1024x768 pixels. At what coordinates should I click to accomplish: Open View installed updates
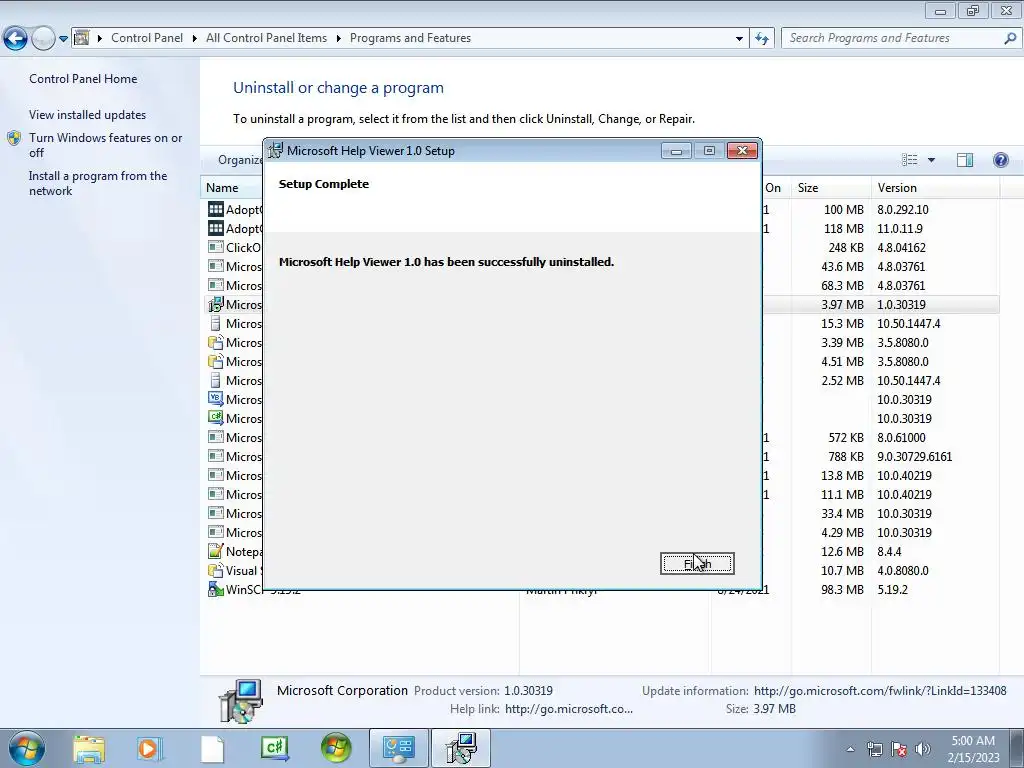(88, 115)
